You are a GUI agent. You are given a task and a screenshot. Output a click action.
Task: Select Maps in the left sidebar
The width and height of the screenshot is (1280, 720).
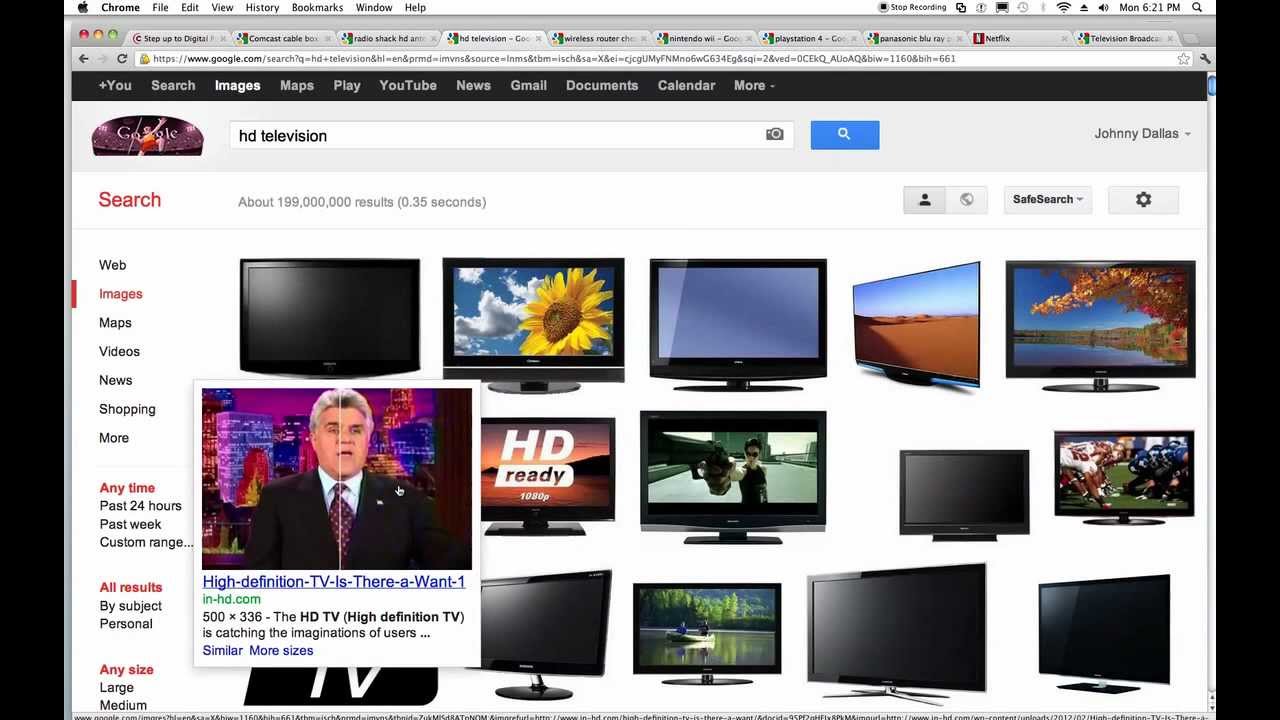point(115,323)
